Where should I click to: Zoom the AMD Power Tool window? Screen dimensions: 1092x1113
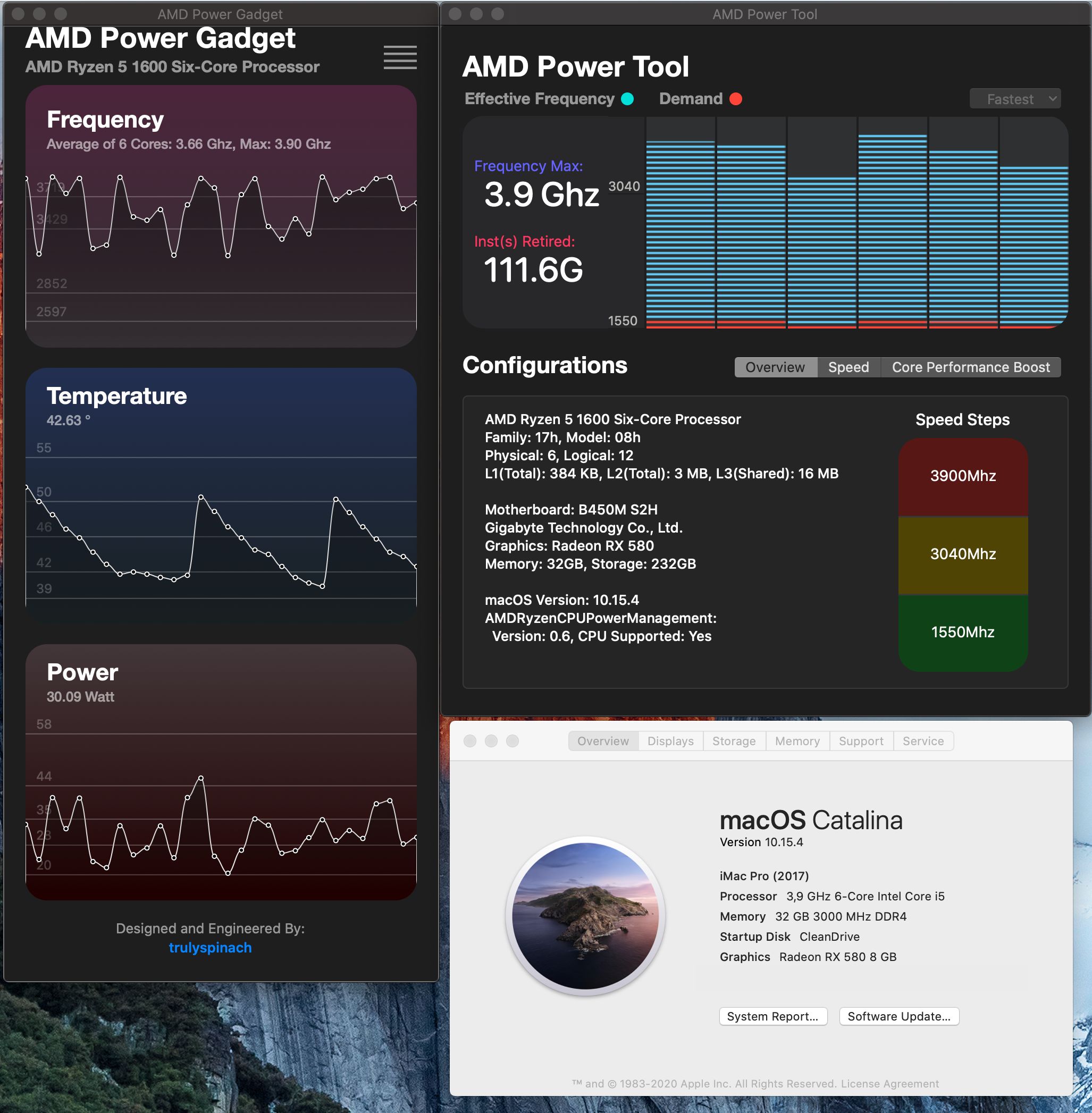[x=497, y=14]
